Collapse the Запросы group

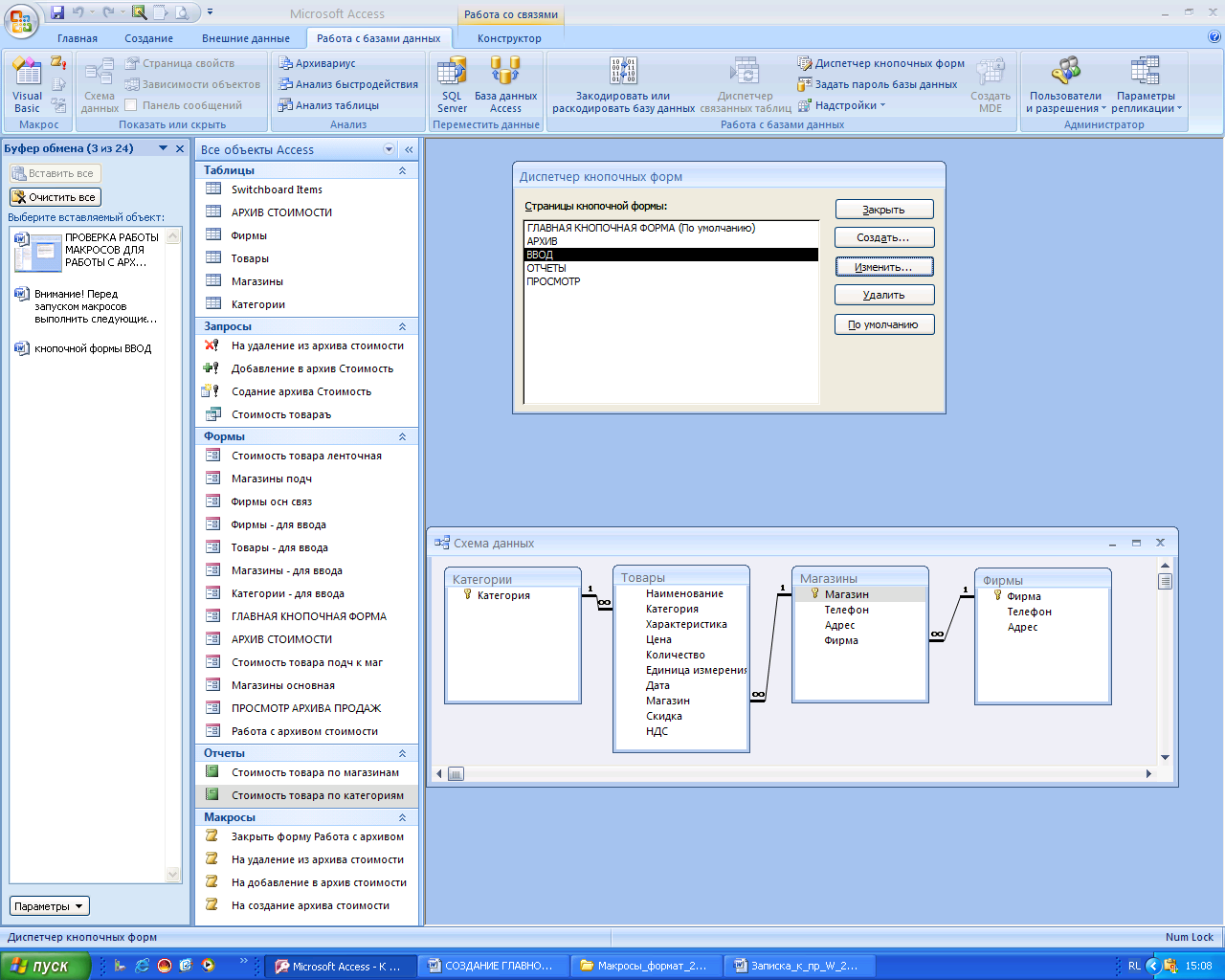[402, 326]
